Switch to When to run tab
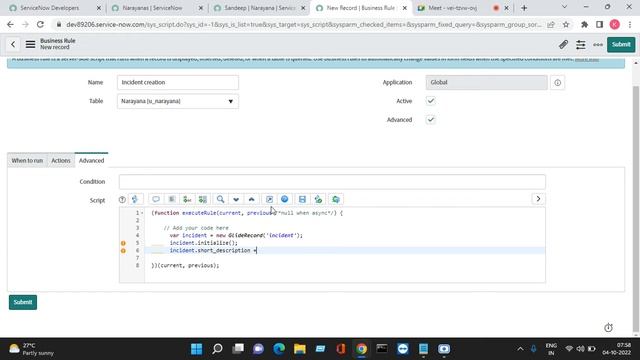This screenshot has width=640, height=360. pyautogui.click(x=27, y=160)
